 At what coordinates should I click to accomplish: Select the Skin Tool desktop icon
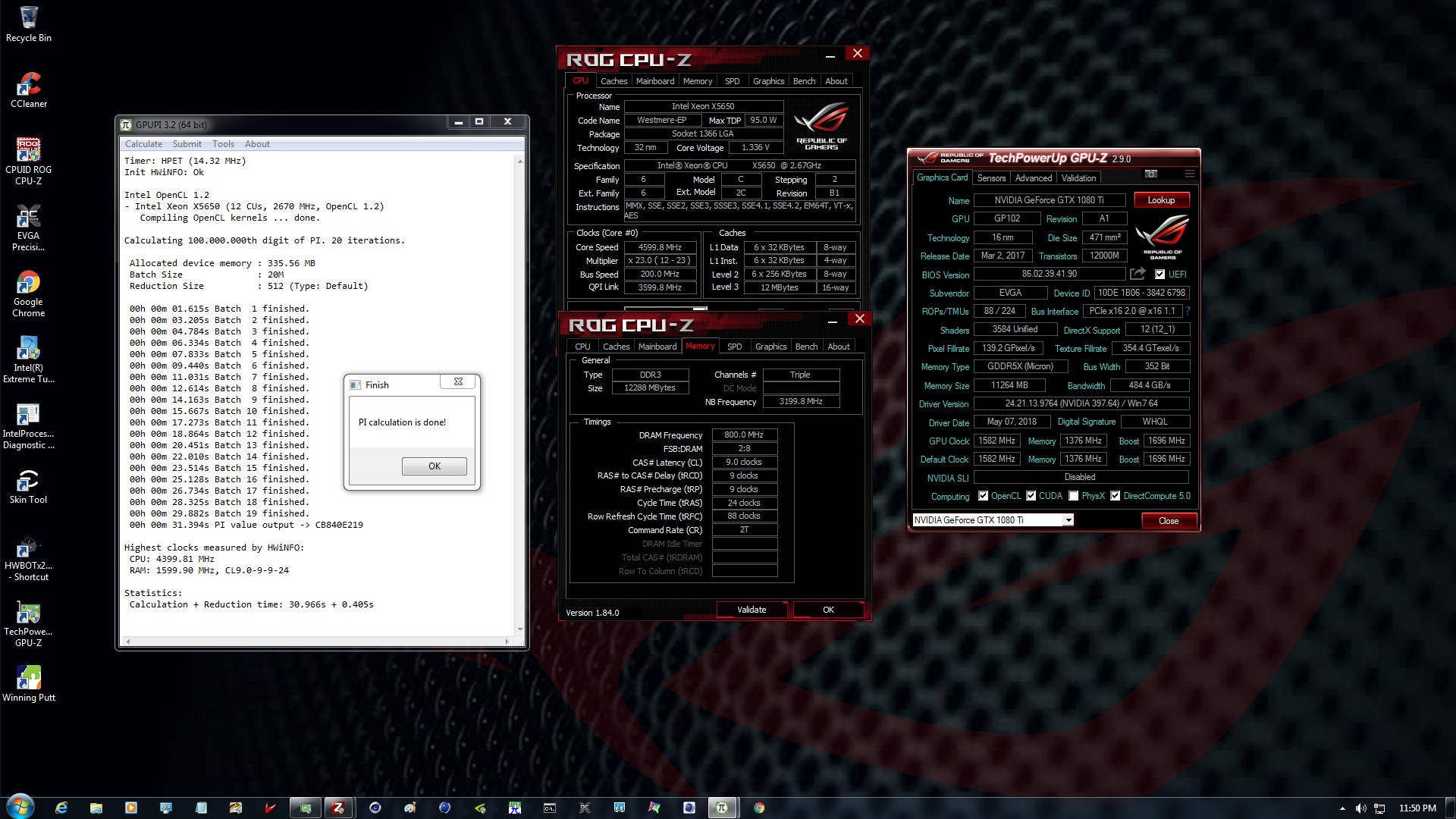(x=29, y=485)
